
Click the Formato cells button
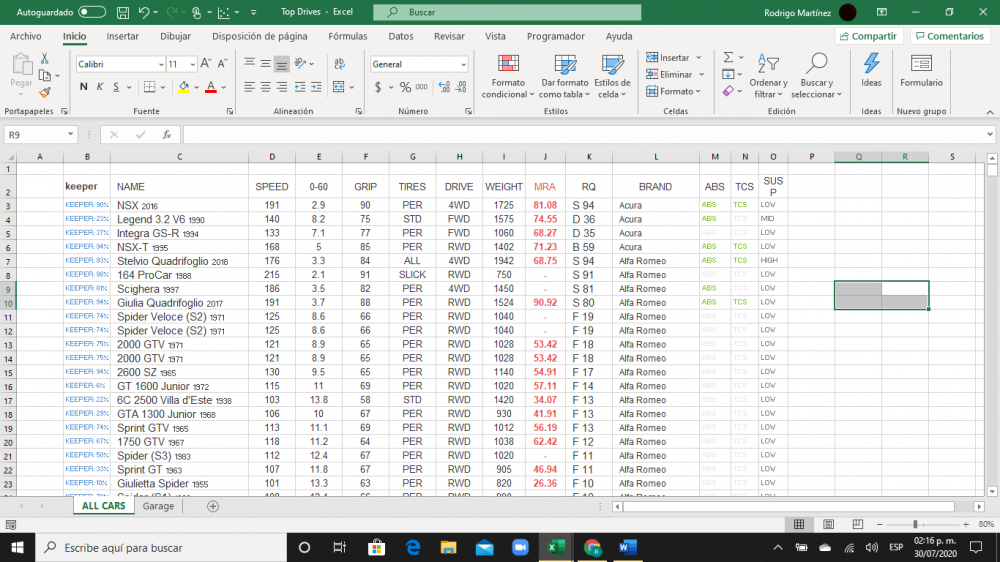(673, 91)
